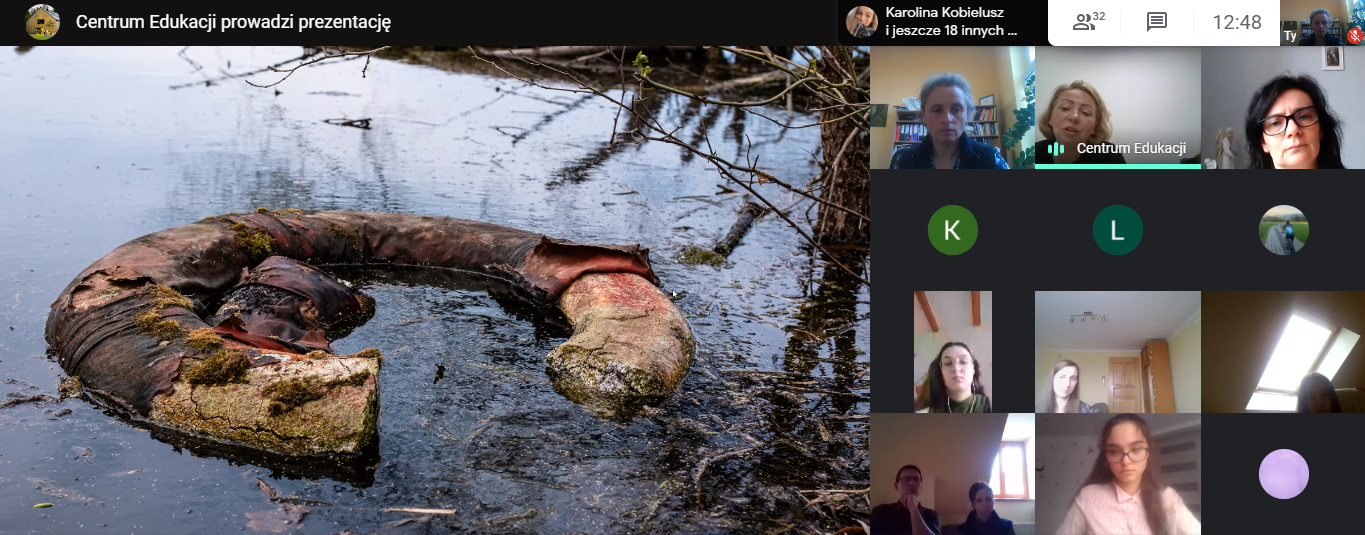The height and width of the screenshot is (535, 1365).
Task: Open the chat messages panel icon
Action: click(x=1157, y=22)
